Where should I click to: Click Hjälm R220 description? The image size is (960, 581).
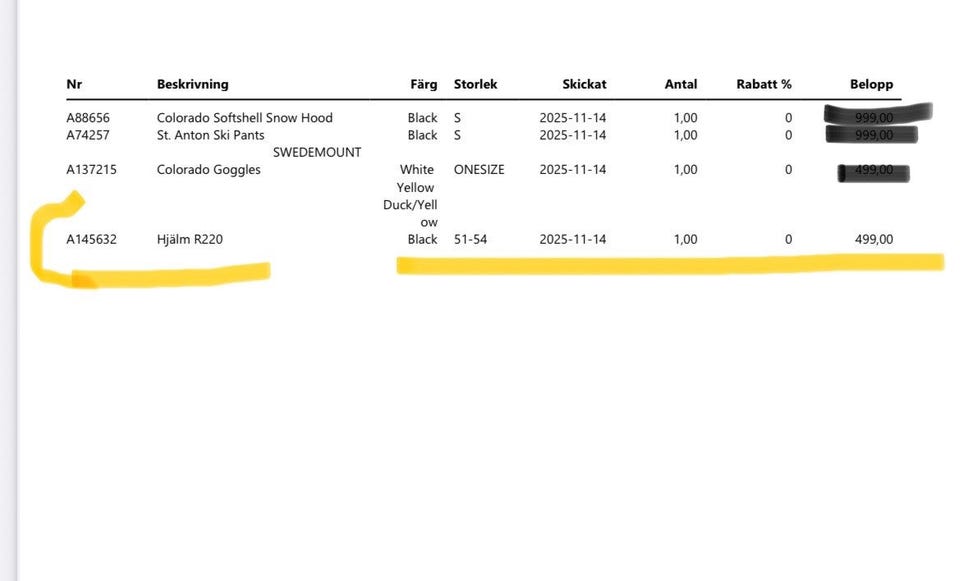(189, 240)
